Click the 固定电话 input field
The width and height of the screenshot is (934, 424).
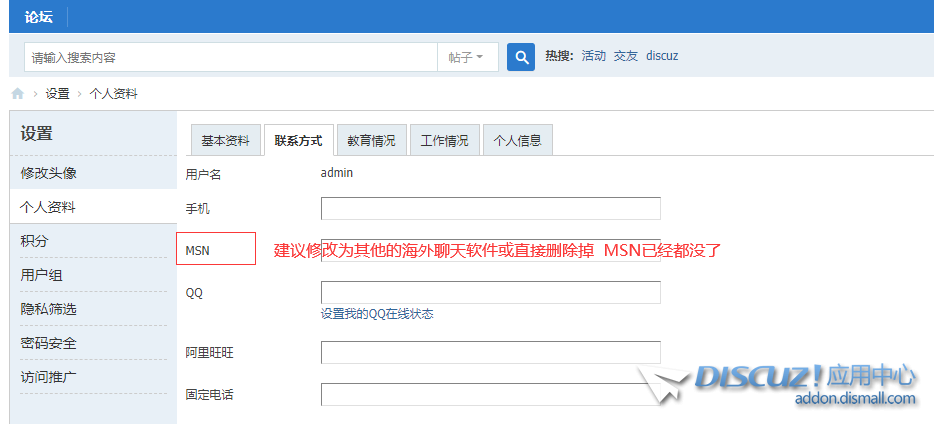click(x=491, y=394)
